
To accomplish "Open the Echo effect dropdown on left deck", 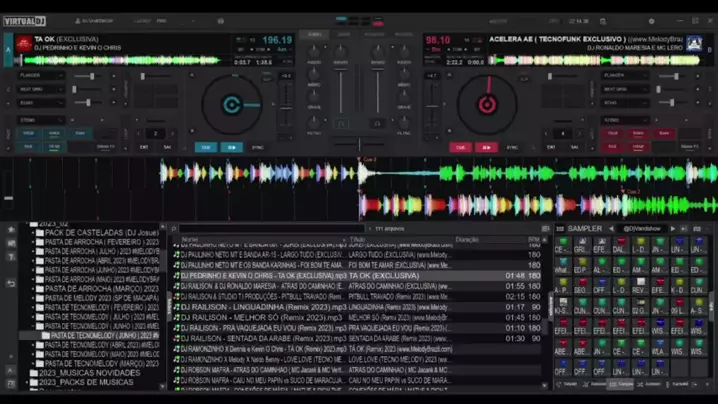I will (x=41, y=103).
